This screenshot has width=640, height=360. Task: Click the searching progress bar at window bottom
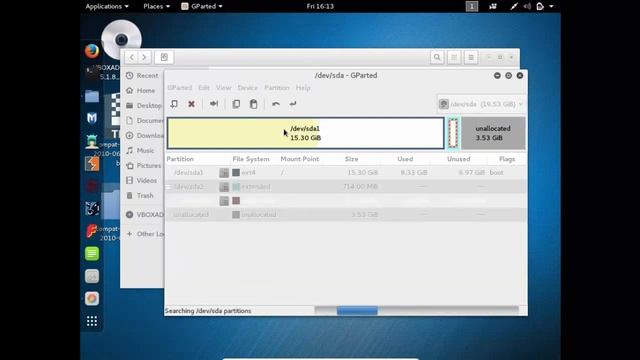click(x=416, y=311)
